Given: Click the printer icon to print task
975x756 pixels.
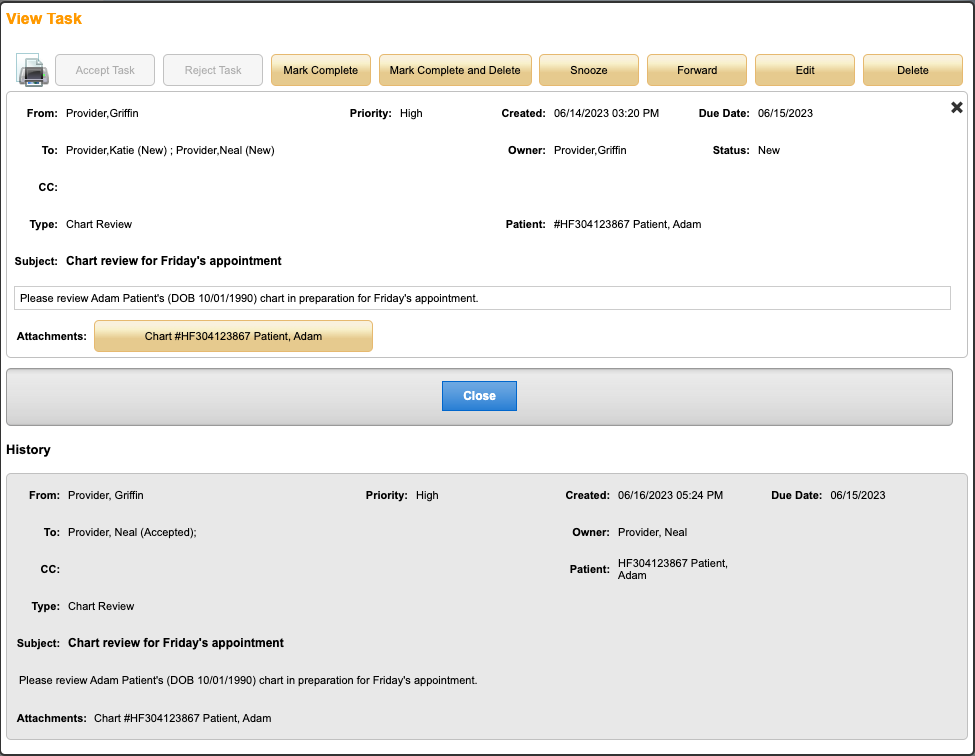Looking at the screenshot, I should point(32,71).
